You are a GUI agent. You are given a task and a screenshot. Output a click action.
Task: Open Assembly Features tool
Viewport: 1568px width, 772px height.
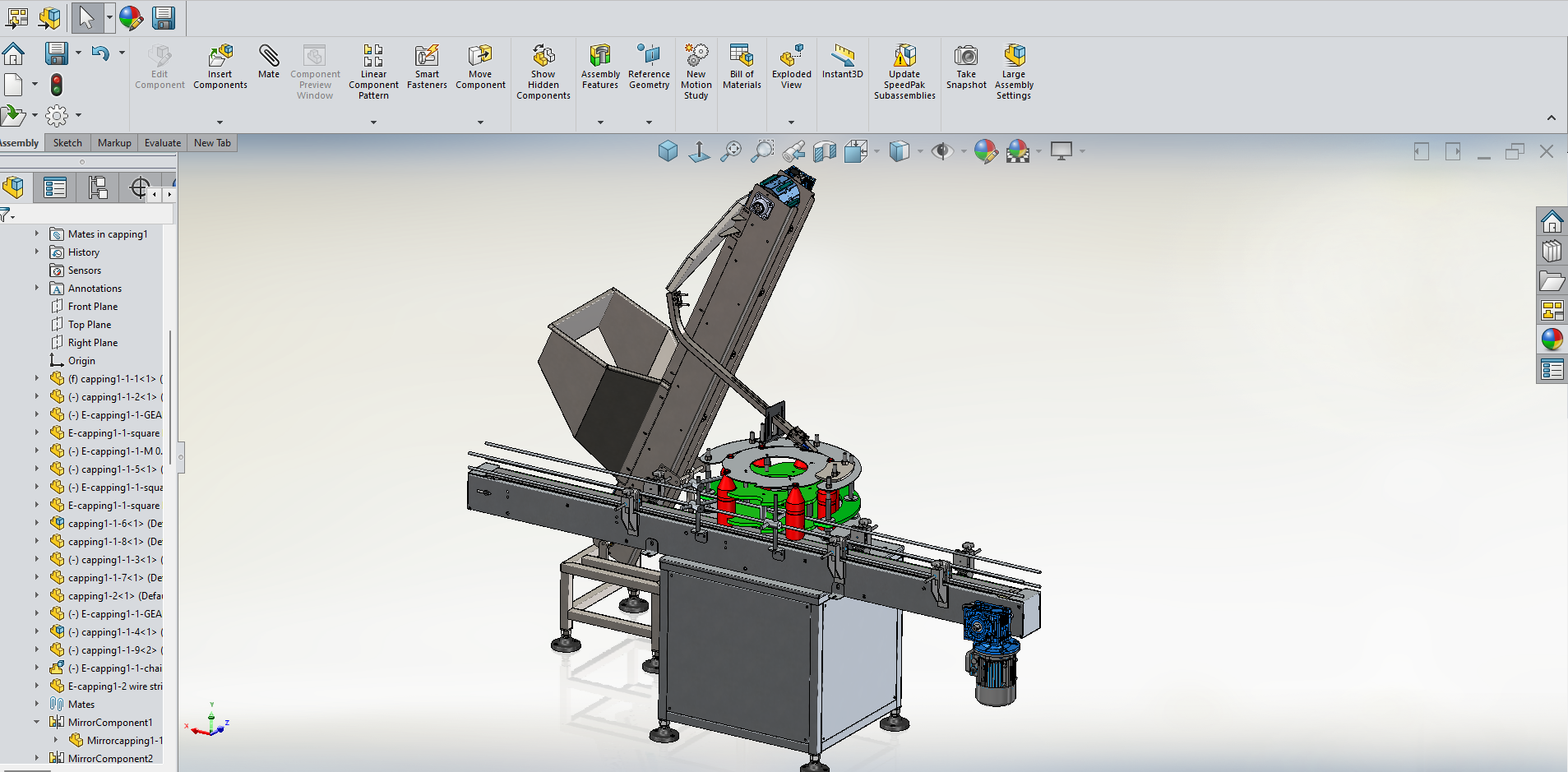[600, 67]
